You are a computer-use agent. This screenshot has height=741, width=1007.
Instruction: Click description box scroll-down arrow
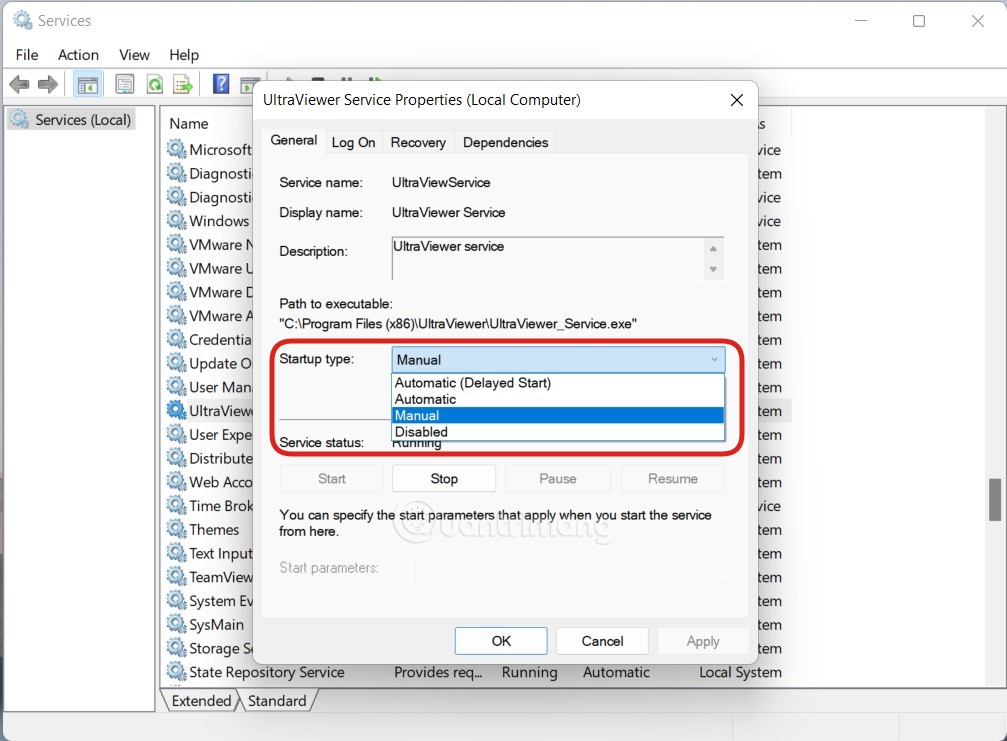click(713, 270)
